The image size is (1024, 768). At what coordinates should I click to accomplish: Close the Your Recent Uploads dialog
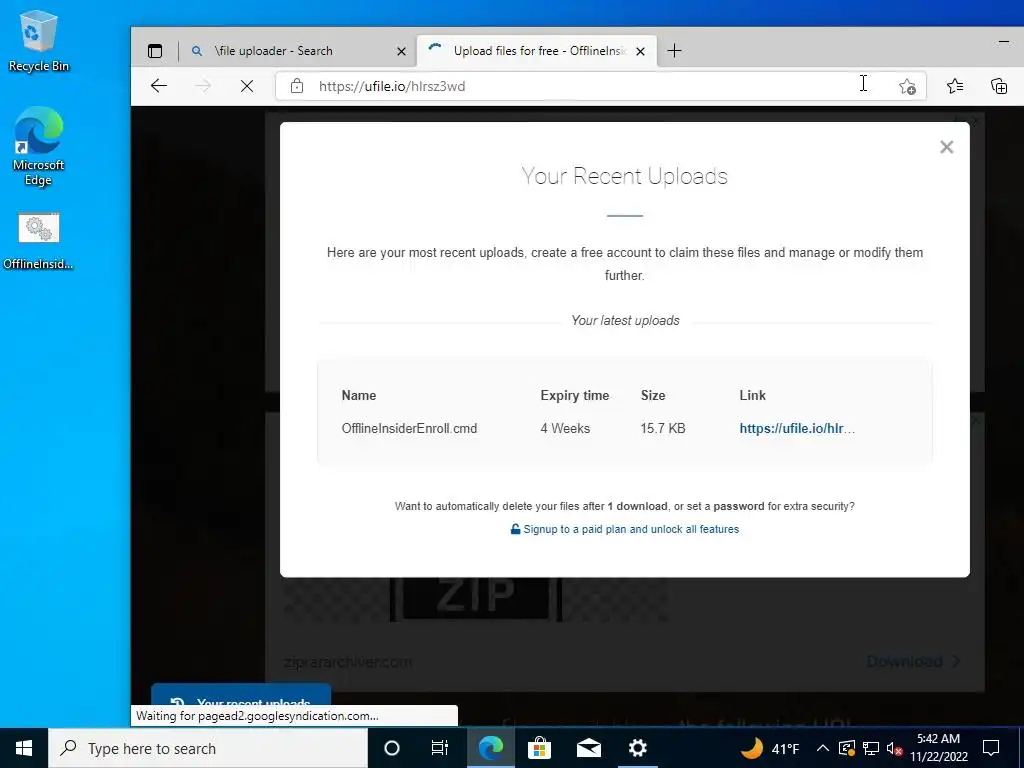coord(946,147)
